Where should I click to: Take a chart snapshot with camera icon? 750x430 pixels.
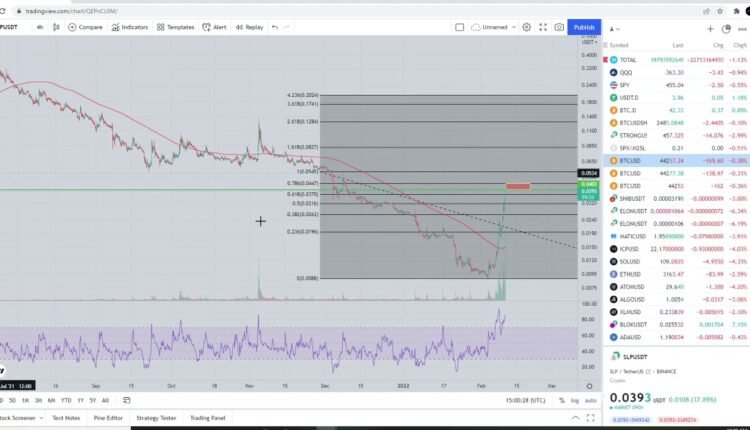[x=558, y=27]
